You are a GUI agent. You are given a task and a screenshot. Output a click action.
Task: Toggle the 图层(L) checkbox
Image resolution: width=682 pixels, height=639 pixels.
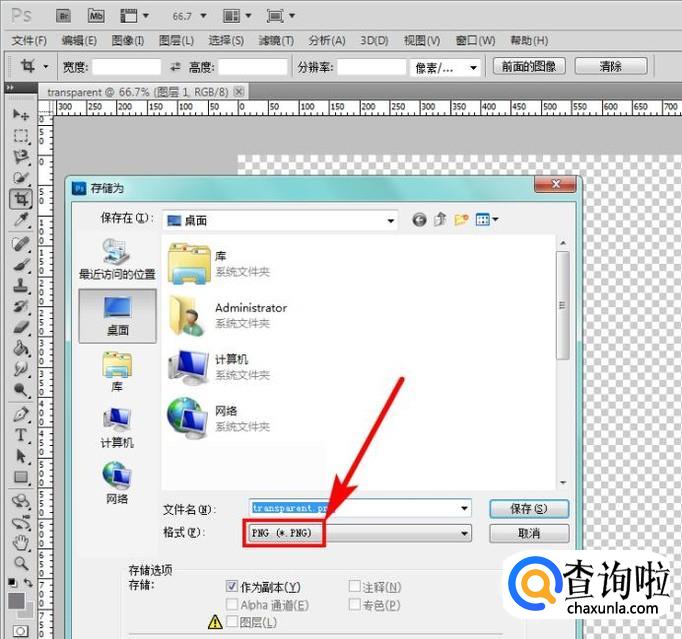click(232, 622)
